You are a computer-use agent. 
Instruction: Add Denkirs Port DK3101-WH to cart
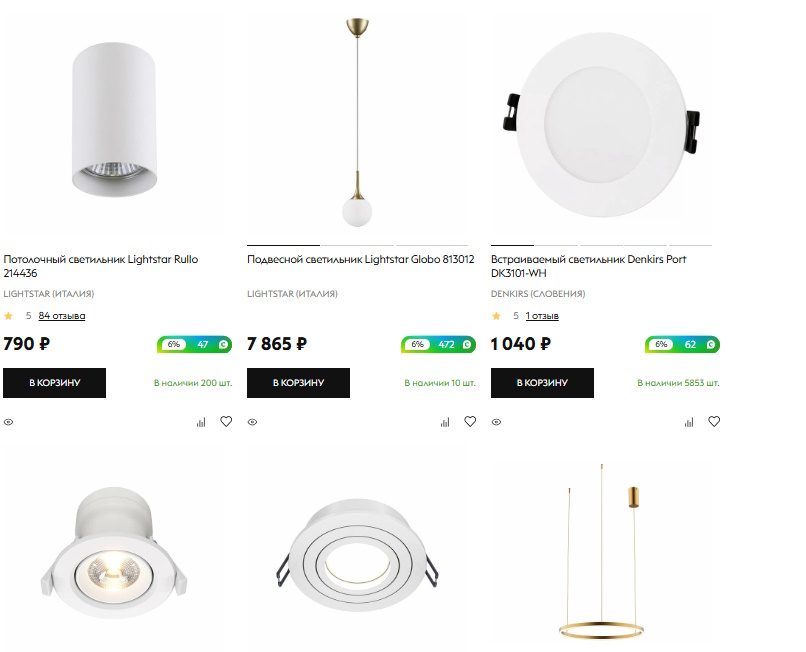(542, 383)
